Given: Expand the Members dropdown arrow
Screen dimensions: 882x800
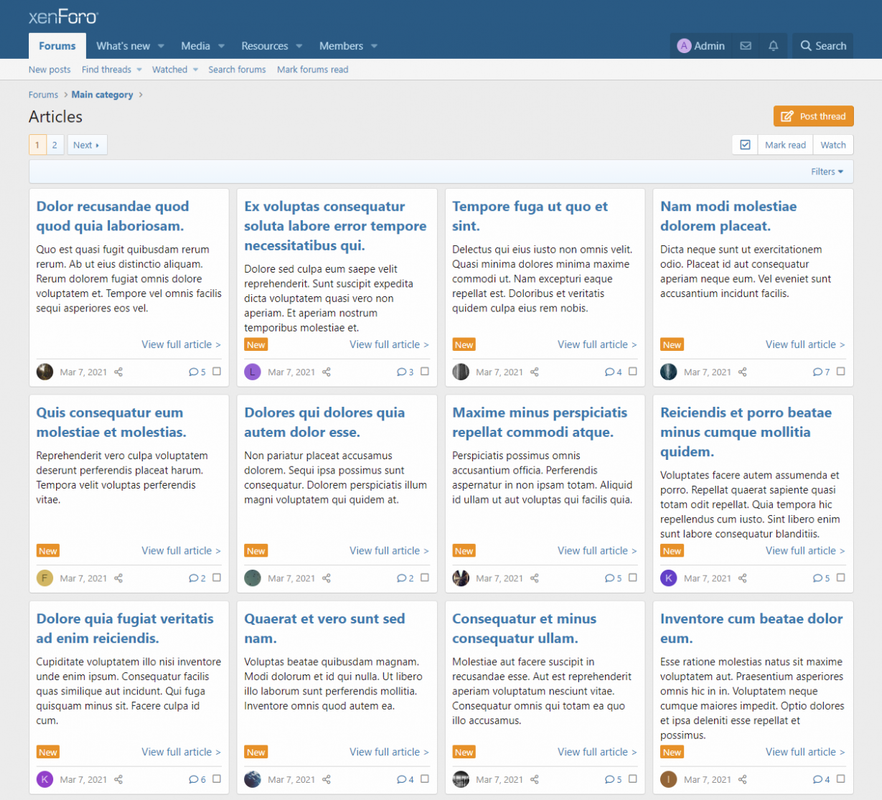Looking at the screenshot, I should (374, 46).
